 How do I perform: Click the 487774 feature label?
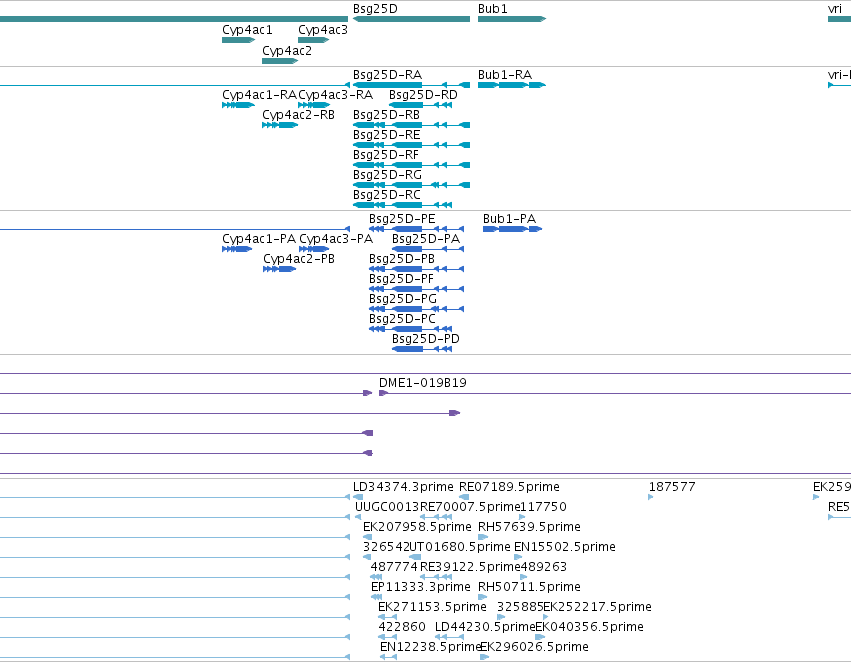(x=395, y=568)
